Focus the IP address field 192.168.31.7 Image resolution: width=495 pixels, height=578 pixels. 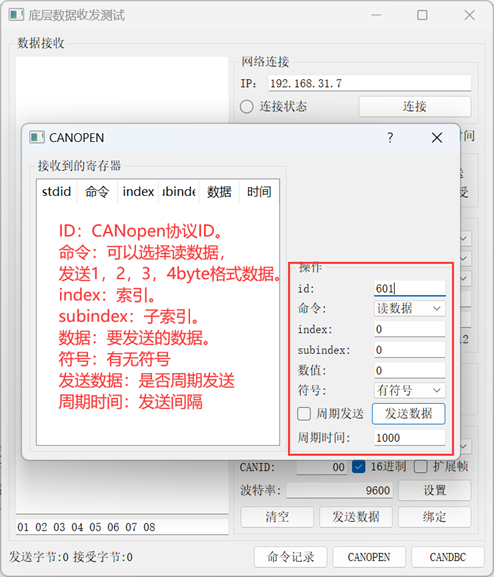370,83
